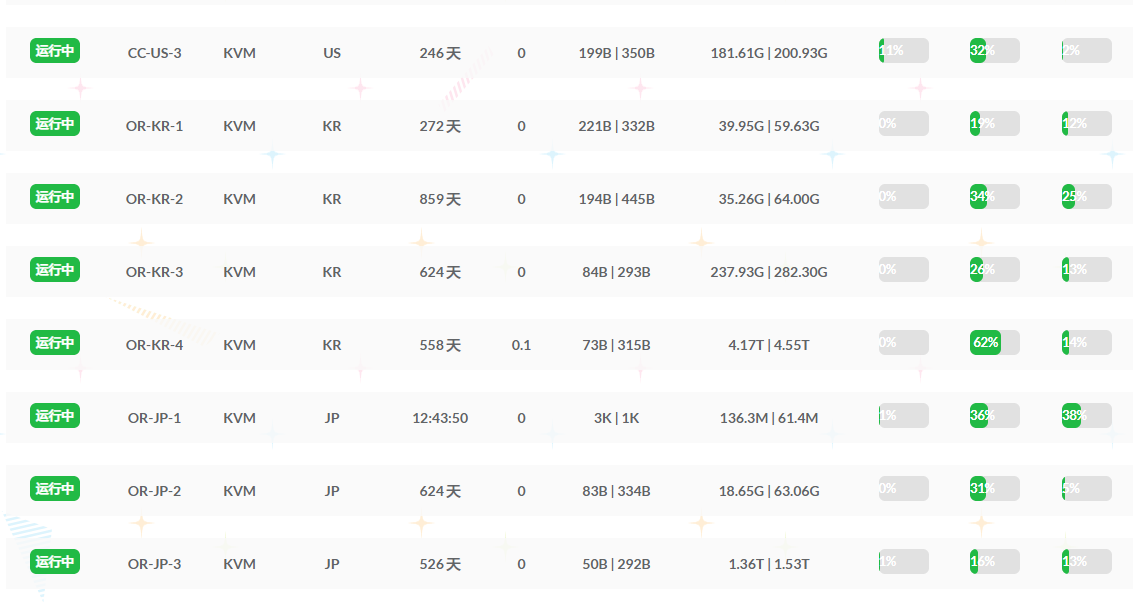The image size is (1136, 608).
Task: Click the green status badge for OR-JP-3
Action: [x=55, y=563]
